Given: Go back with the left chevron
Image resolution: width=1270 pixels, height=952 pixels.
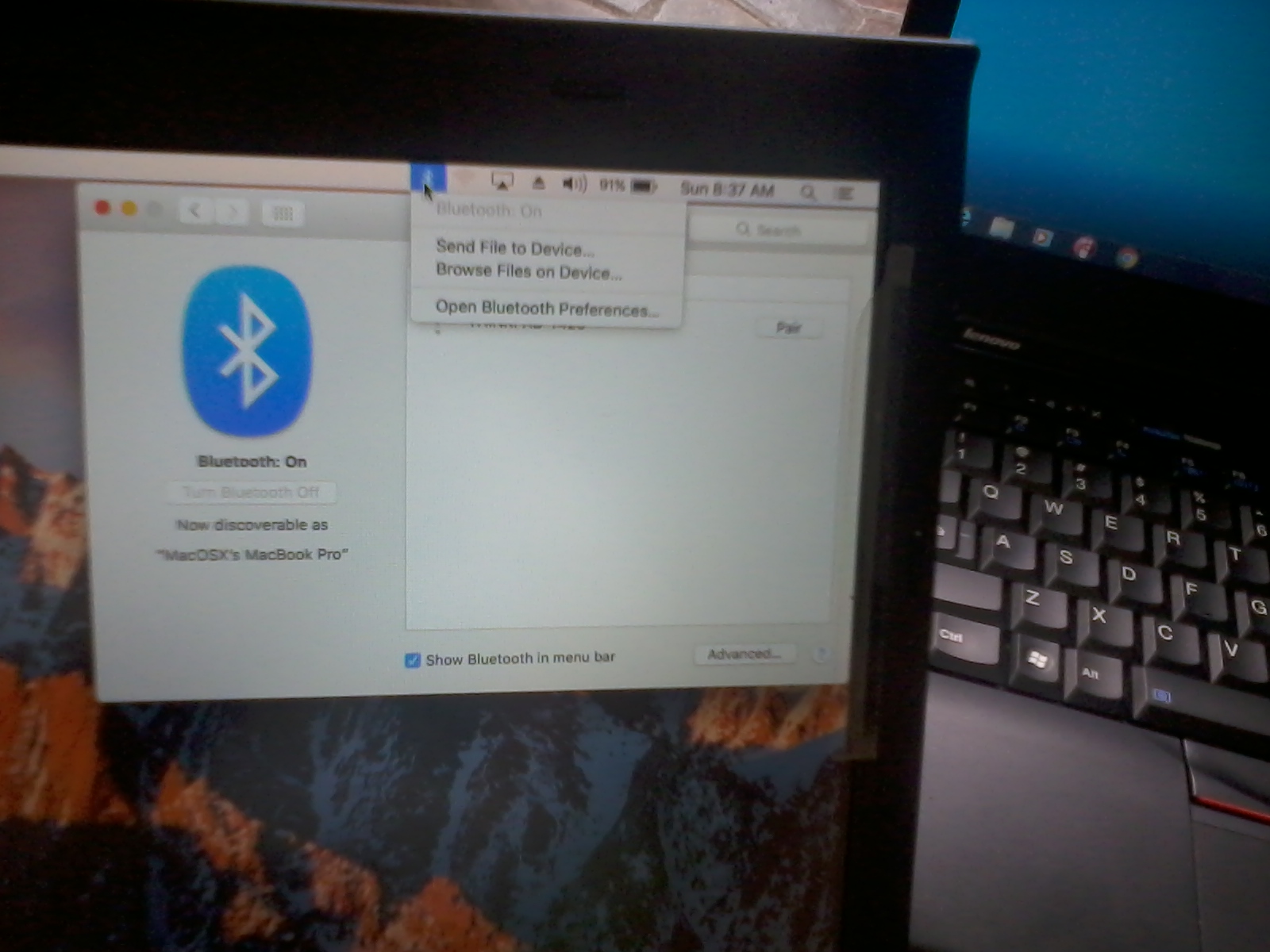Looking at the screenshot, I should pyautogui.click(x=195, y=211).
